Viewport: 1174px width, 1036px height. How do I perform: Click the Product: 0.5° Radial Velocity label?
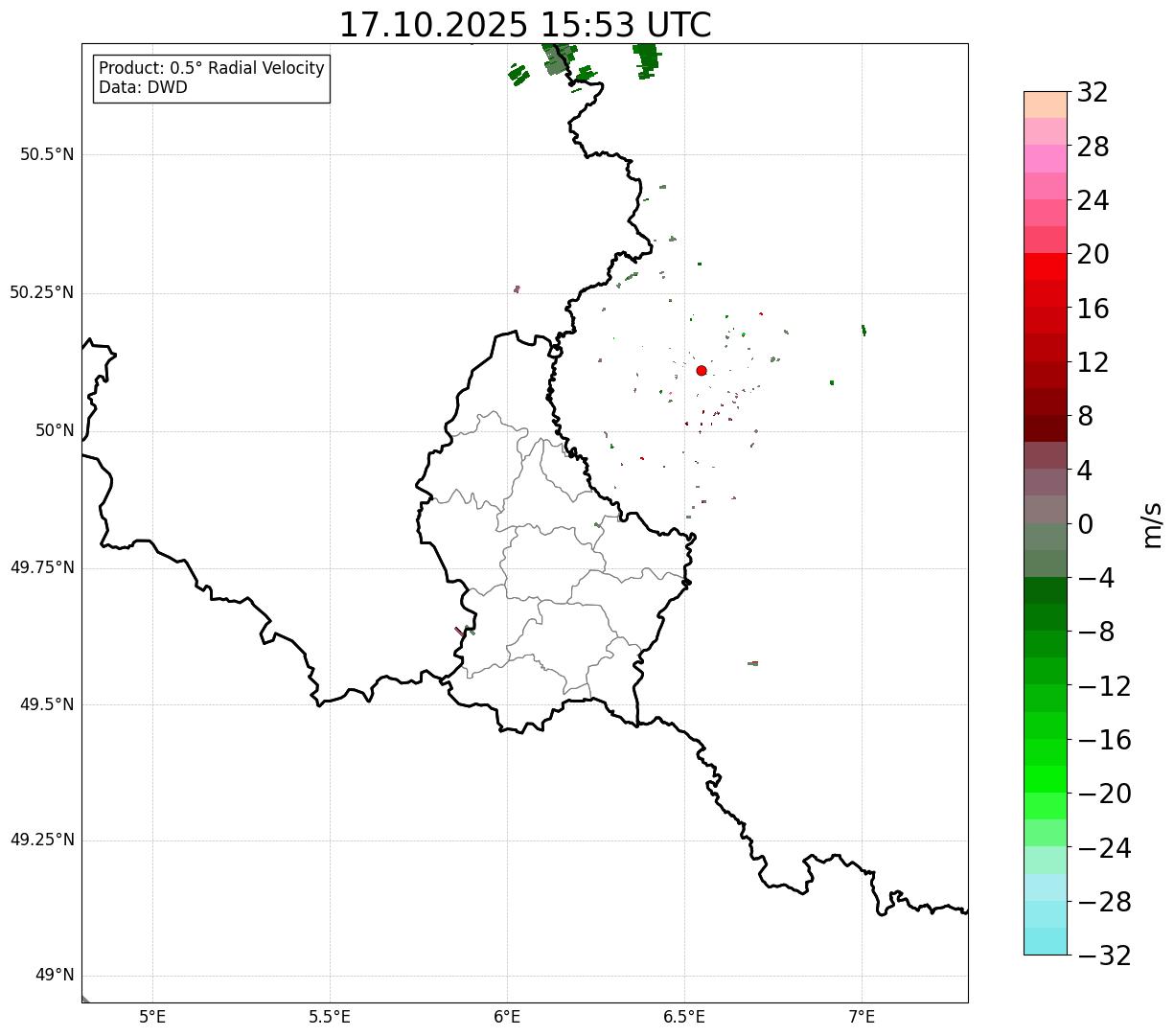(212, 69)
